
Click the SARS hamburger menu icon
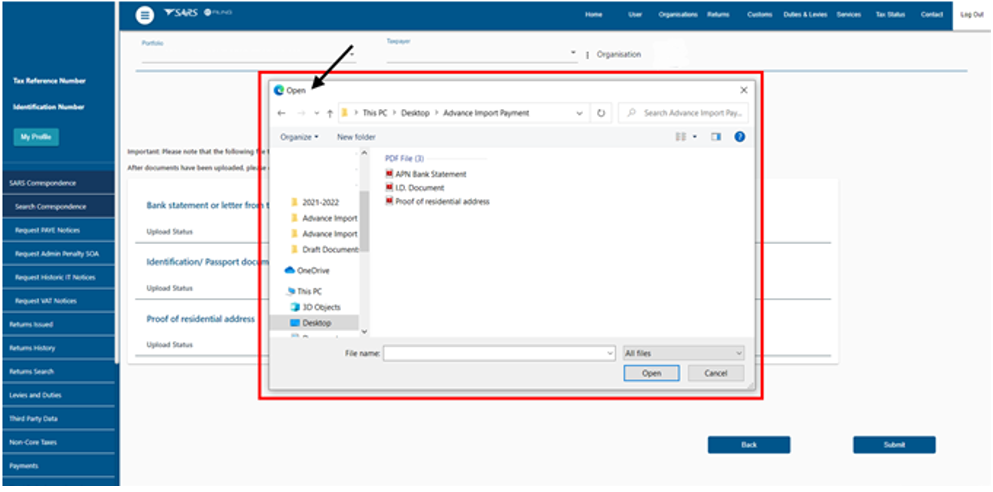tap(146, 14)
